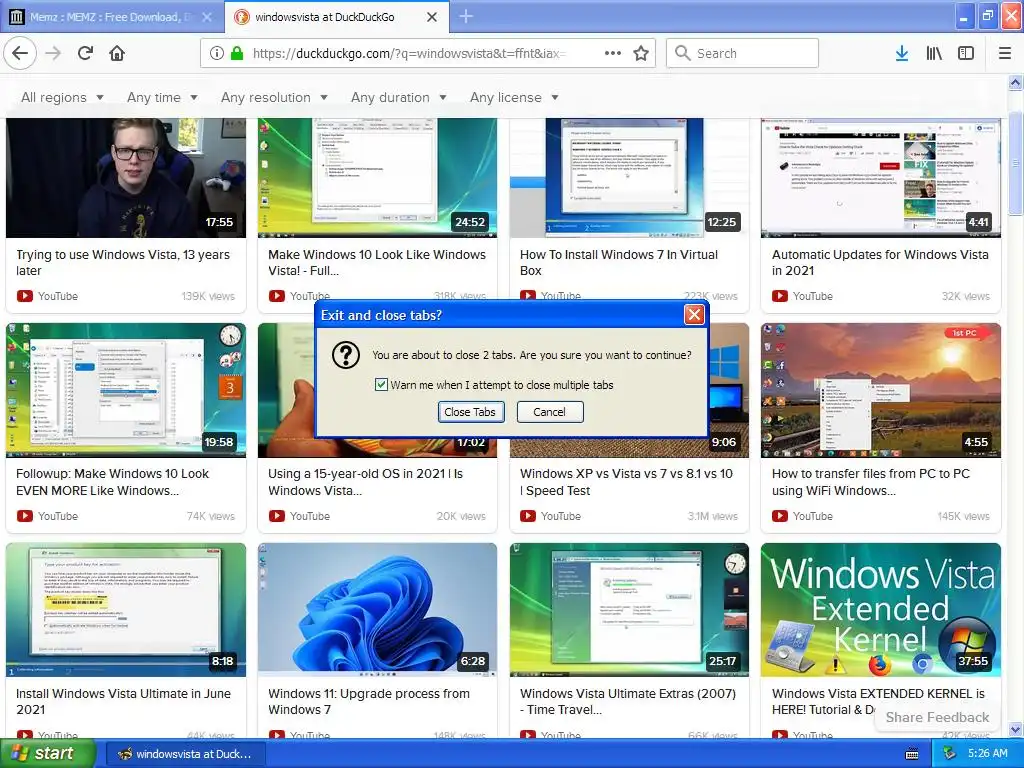Open Install Windows Vista Ultimate in June 2021
The width and height of the screenshot is (1024, 768).
point(123,701)
